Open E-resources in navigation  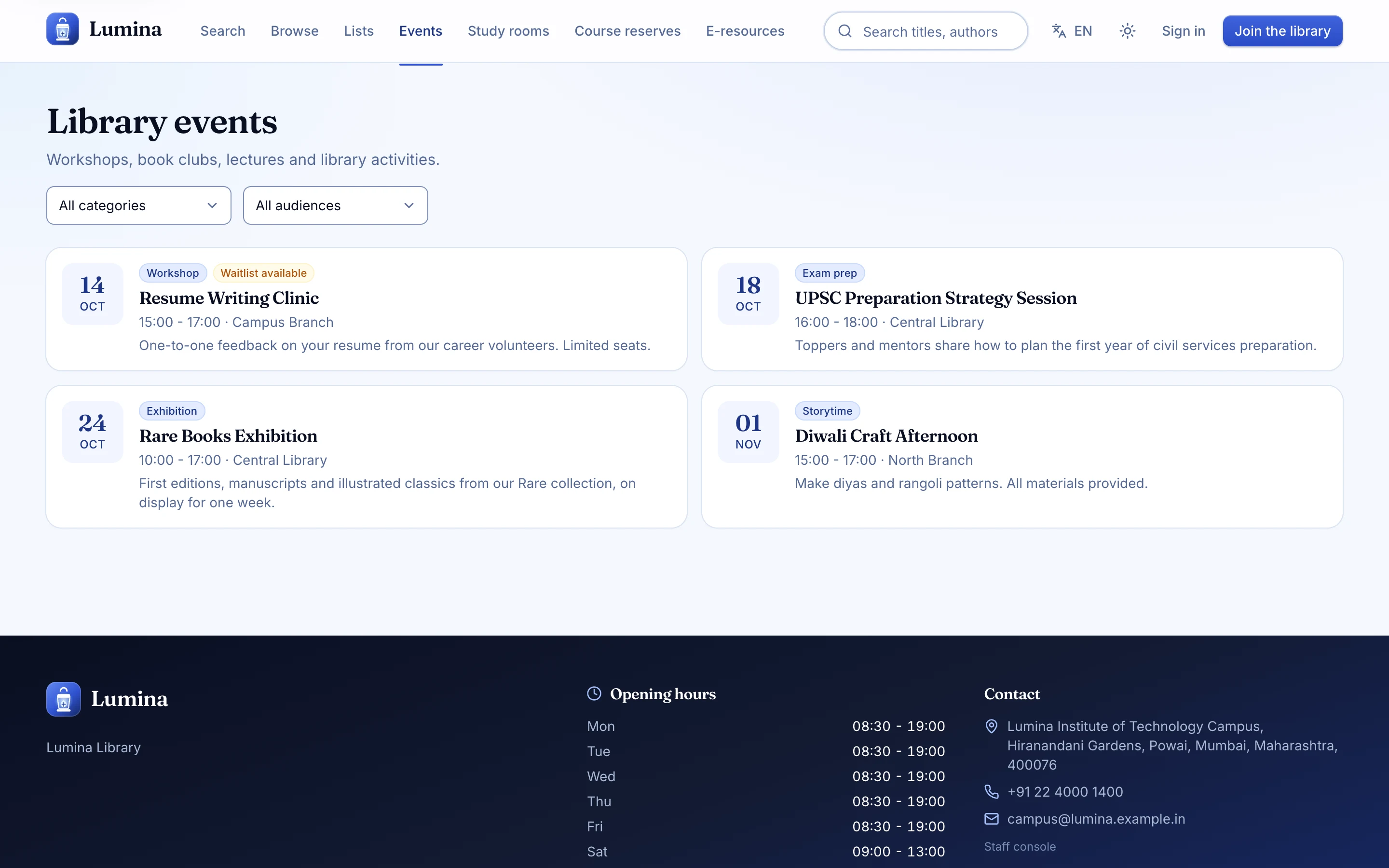tap(745, 31)
